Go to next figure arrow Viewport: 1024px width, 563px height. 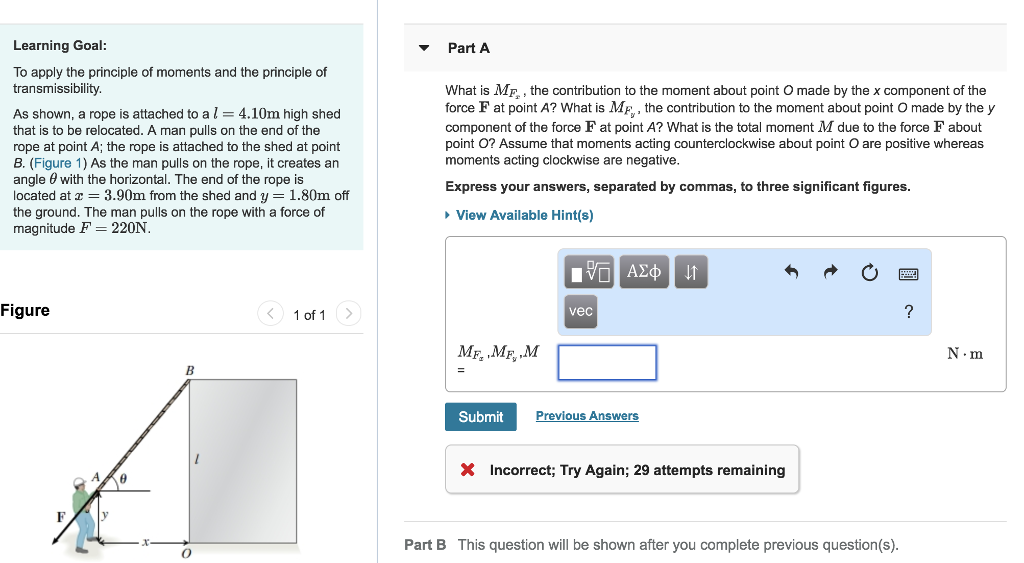click(x=348, y=315)
